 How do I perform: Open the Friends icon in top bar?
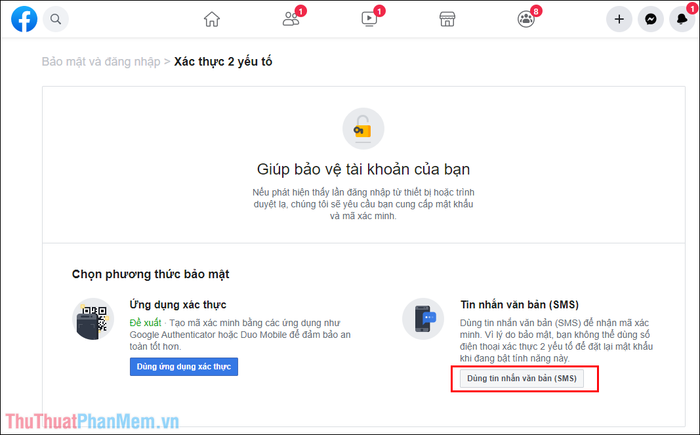(x=291, y=19)
